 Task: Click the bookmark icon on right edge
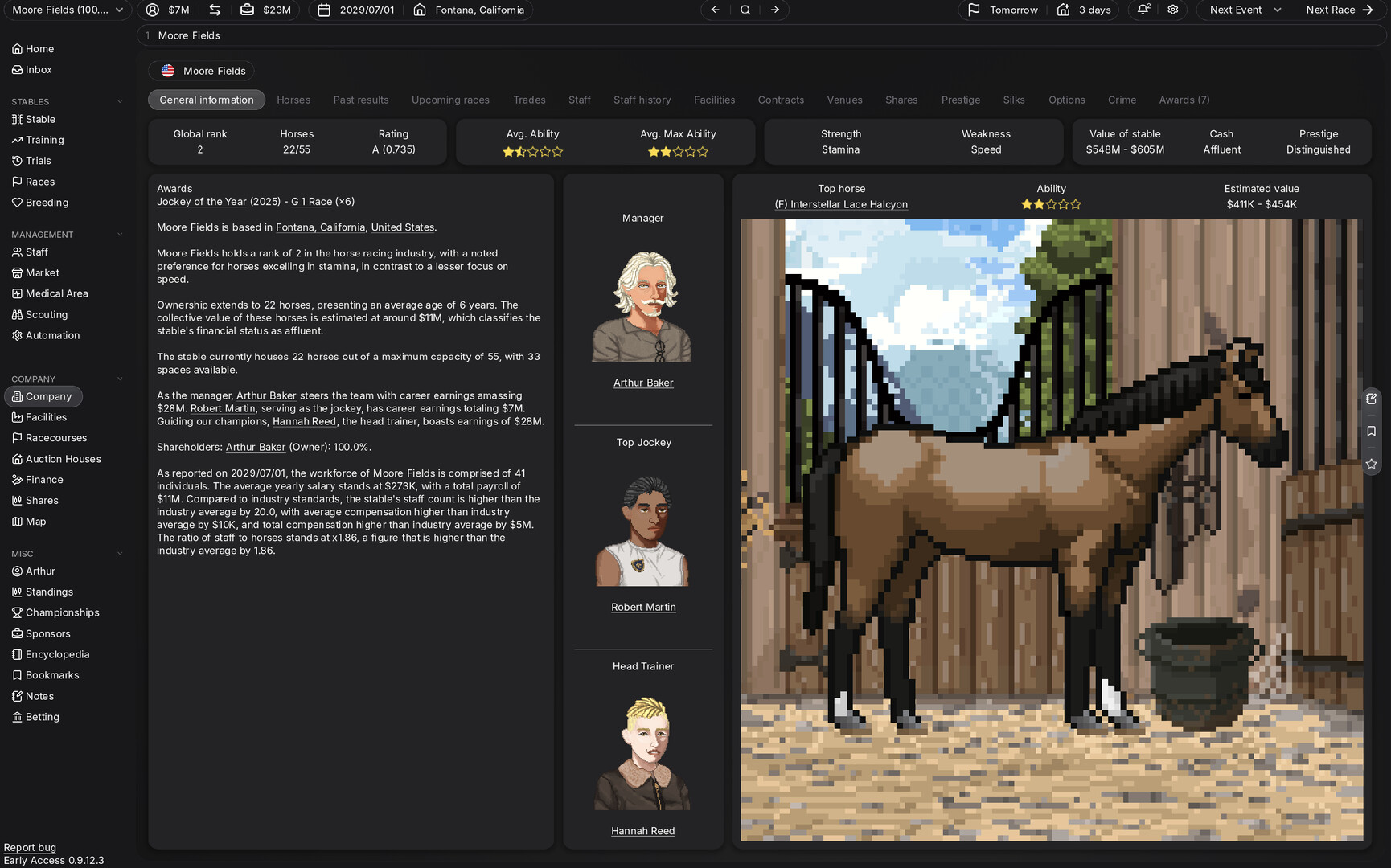(1372, 432)
